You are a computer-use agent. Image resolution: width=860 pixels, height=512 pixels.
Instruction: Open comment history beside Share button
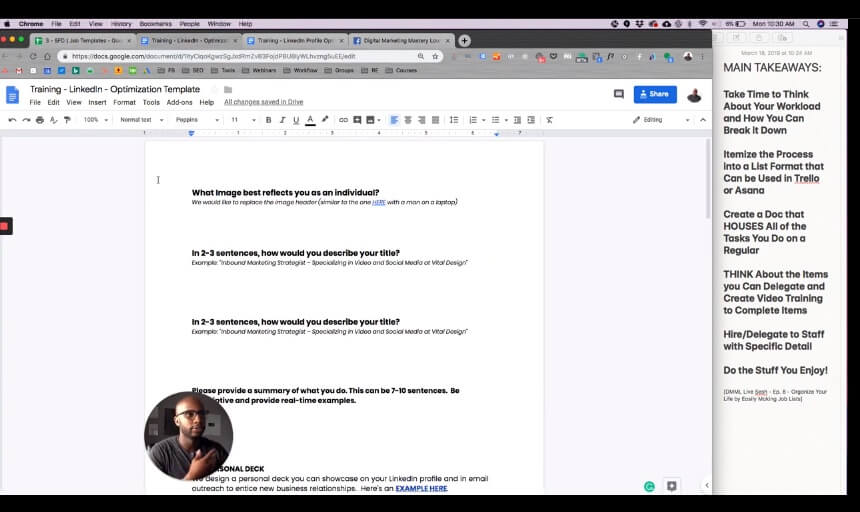619,94
